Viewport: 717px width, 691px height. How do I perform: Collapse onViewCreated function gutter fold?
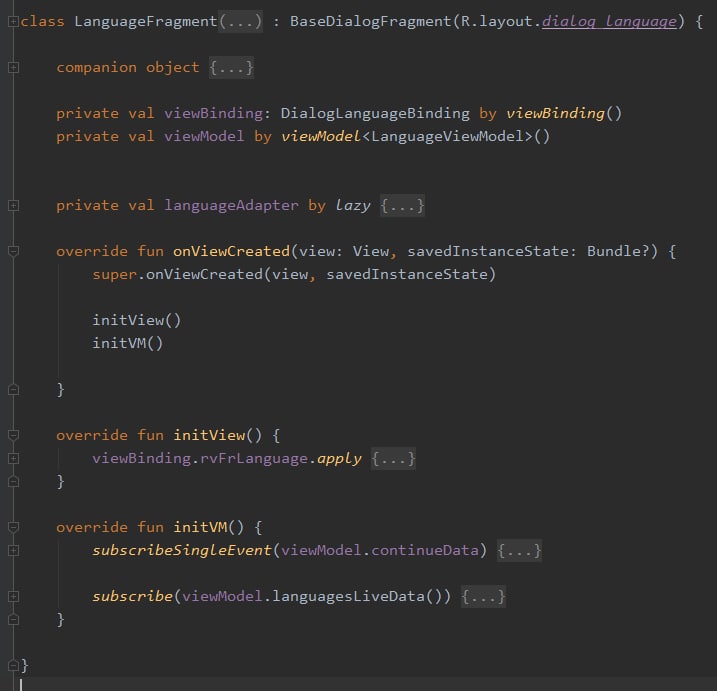coord(13,252)
